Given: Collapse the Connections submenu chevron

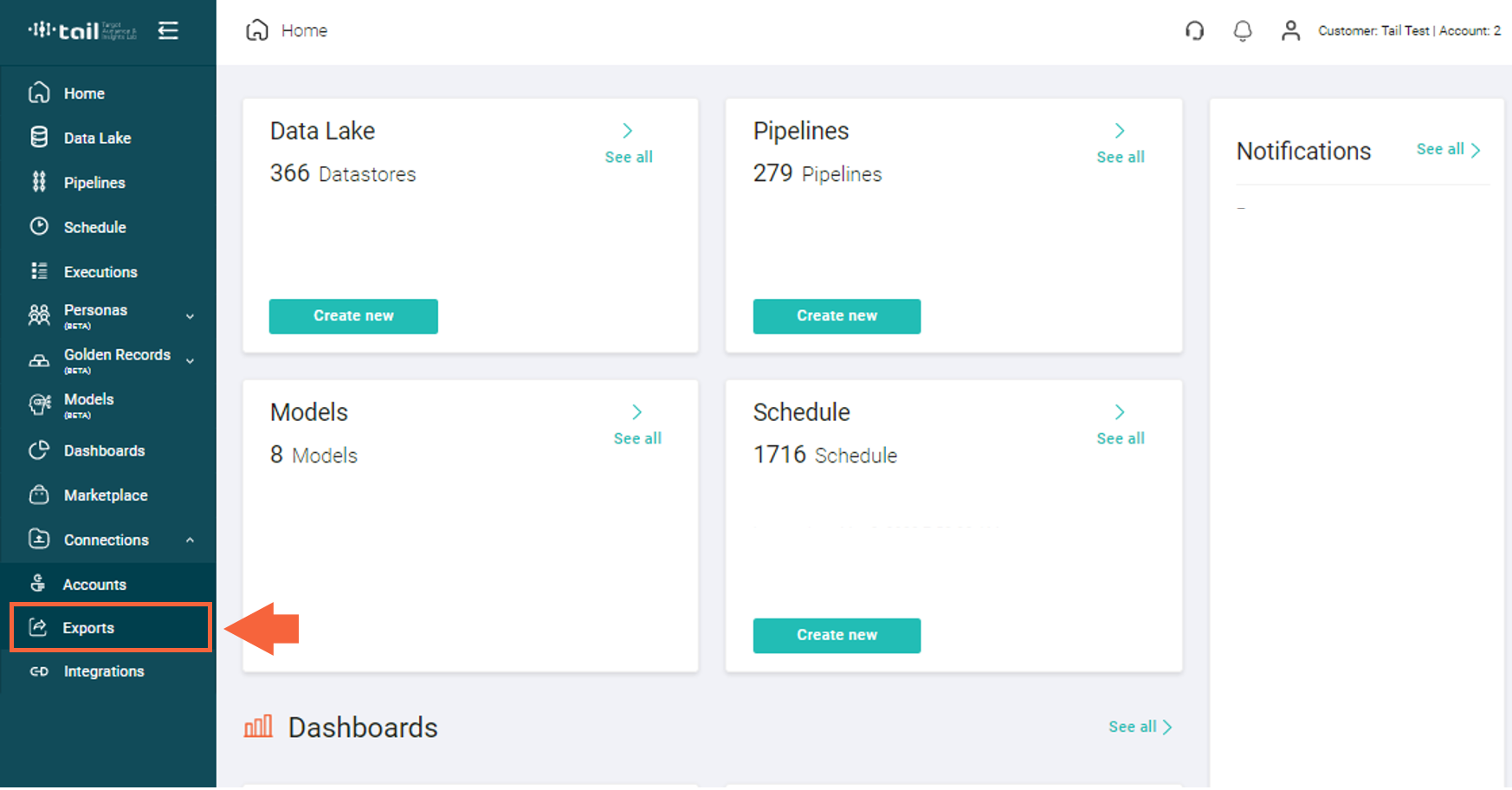Looking at the screenshot, I should [x=190, y=540].
